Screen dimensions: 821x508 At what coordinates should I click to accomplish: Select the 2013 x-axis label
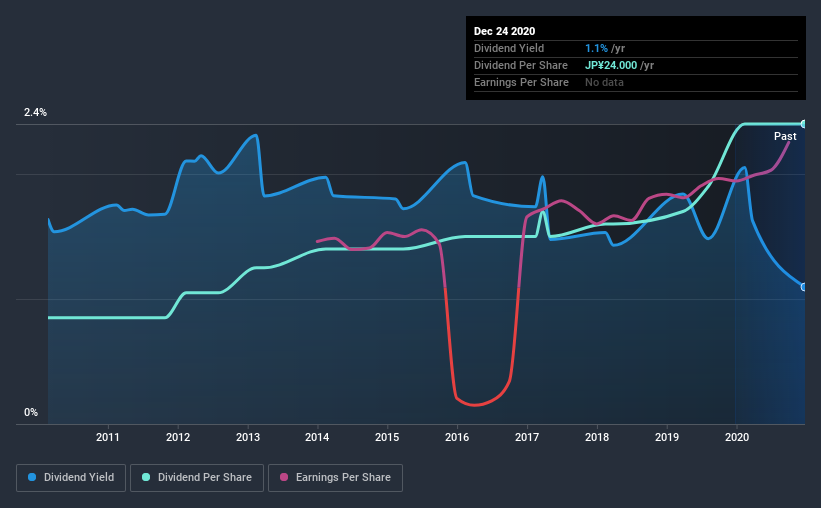tap(248, 437)
